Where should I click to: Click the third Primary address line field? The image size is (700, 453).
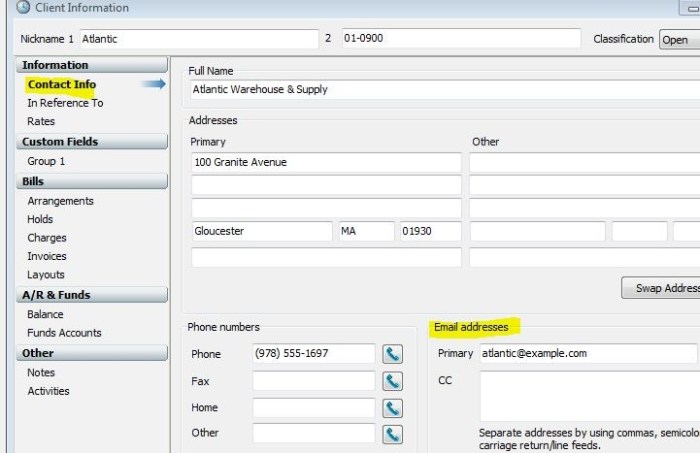(326, 208)
